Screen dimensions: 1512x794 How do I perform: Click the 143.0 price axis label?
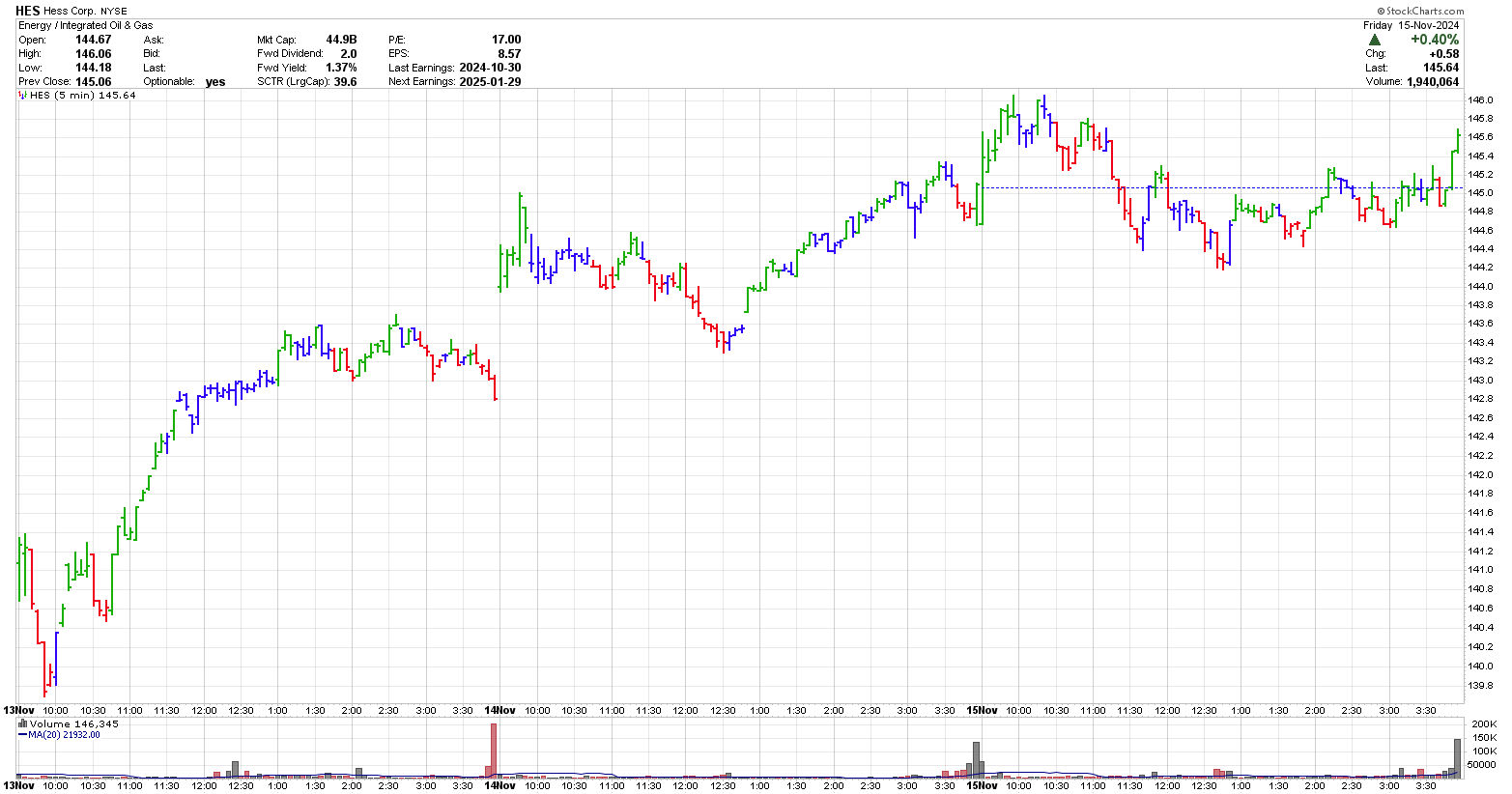[1481, 380]
